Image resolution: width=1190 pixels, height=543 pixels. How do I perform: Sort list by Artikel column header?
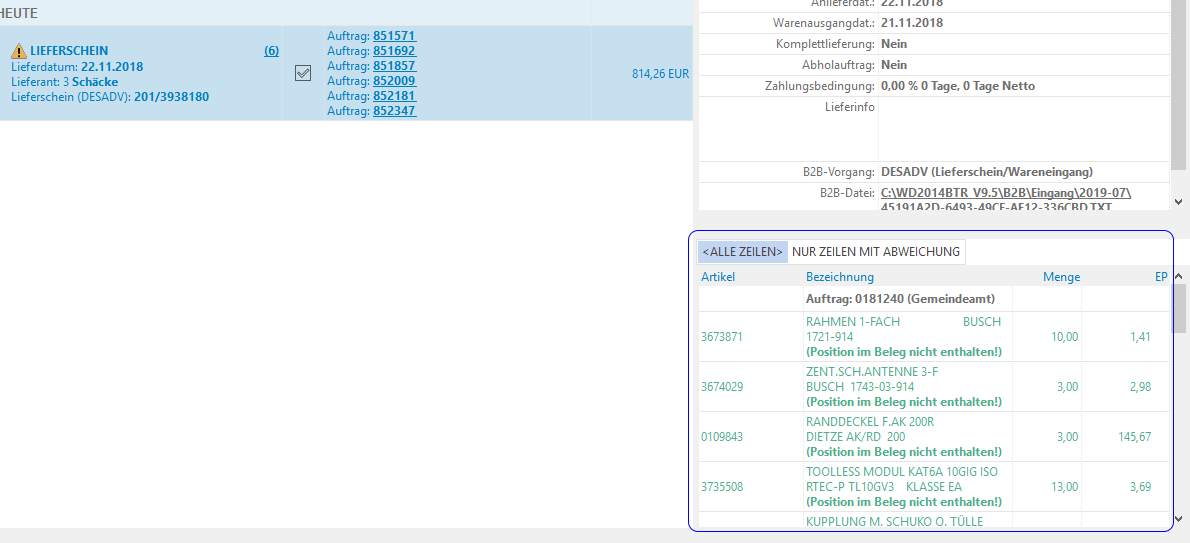(718, 277)
